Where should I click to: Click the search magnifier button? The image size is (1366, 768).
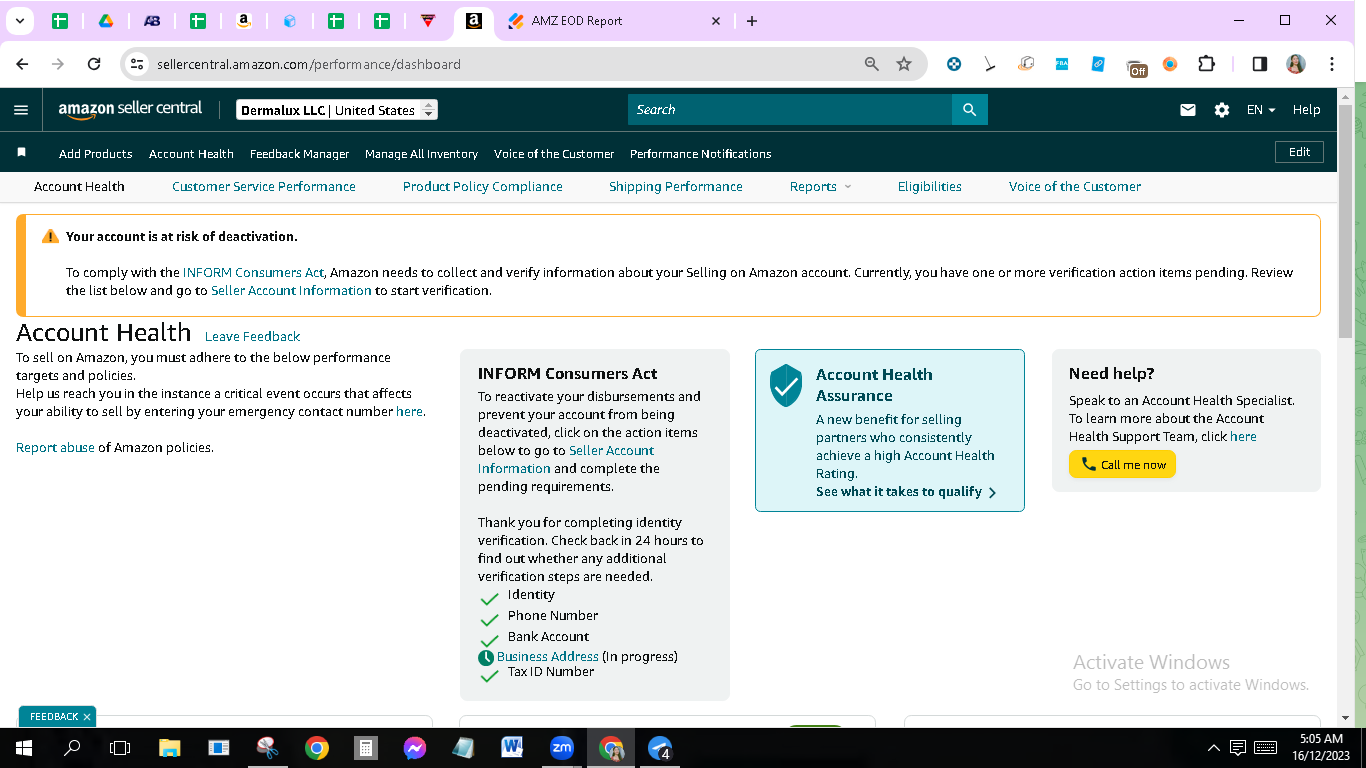(969, 110)
